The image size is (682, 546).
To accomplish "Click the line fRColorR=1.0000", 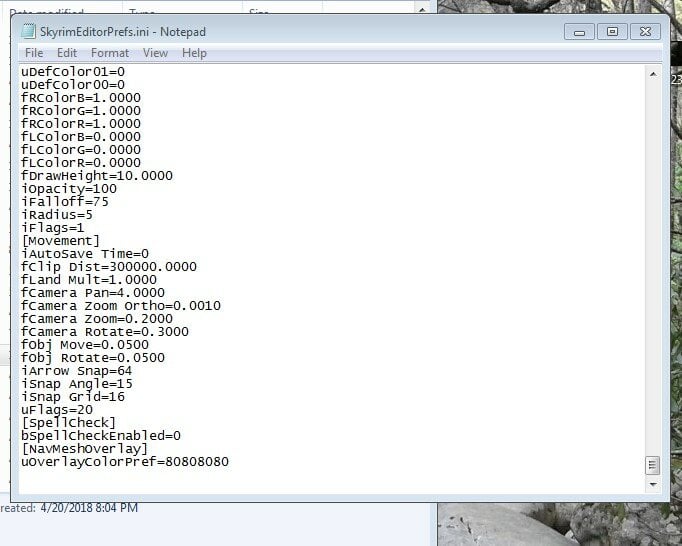I will 81,124.
